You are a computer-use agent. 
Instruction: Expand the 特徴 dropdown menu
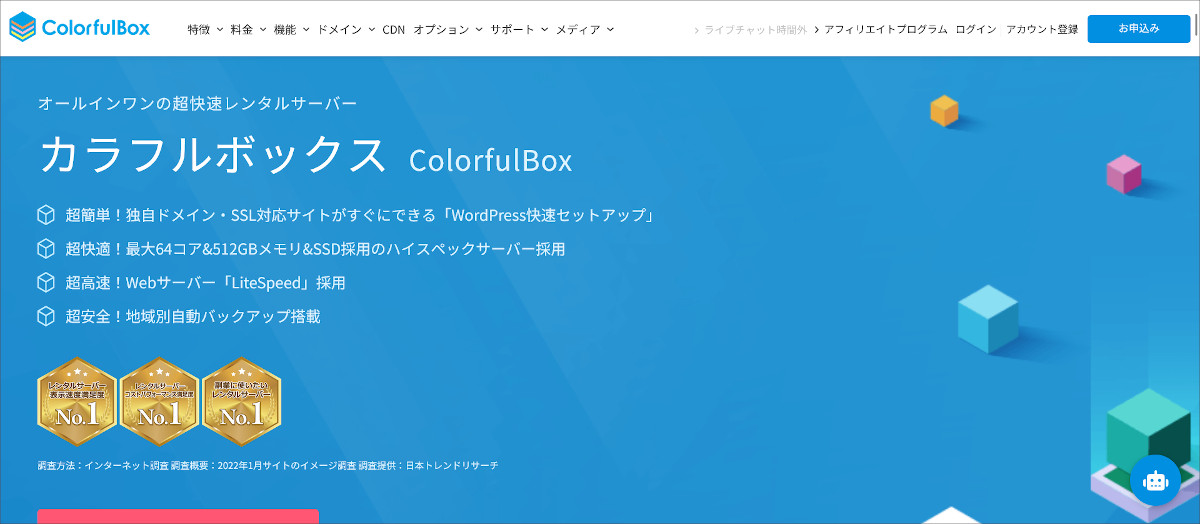click(204, 29)
